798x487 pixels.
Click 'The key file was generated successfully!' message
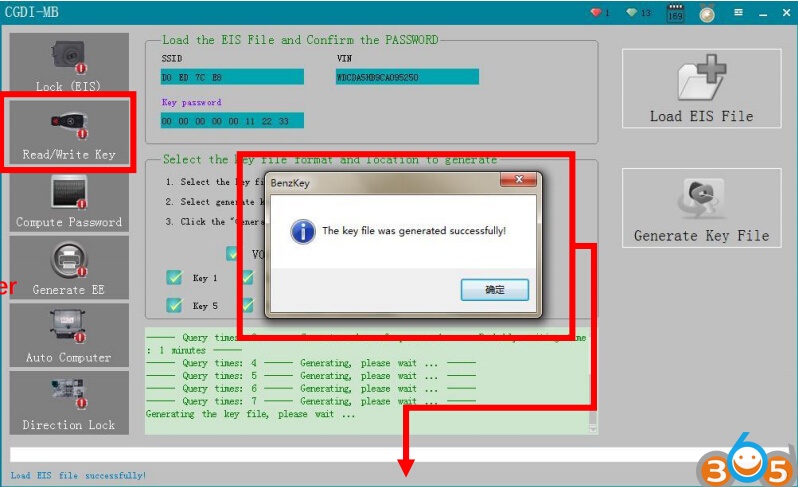tap(414, 231)
